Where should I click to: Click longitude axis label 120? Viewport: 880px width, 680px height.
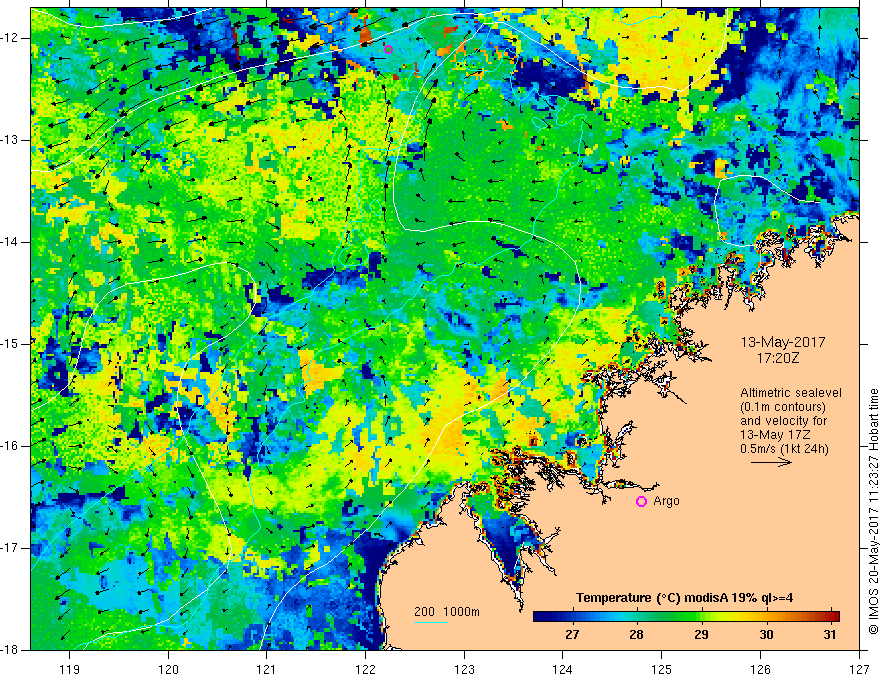tap(168, 669)
